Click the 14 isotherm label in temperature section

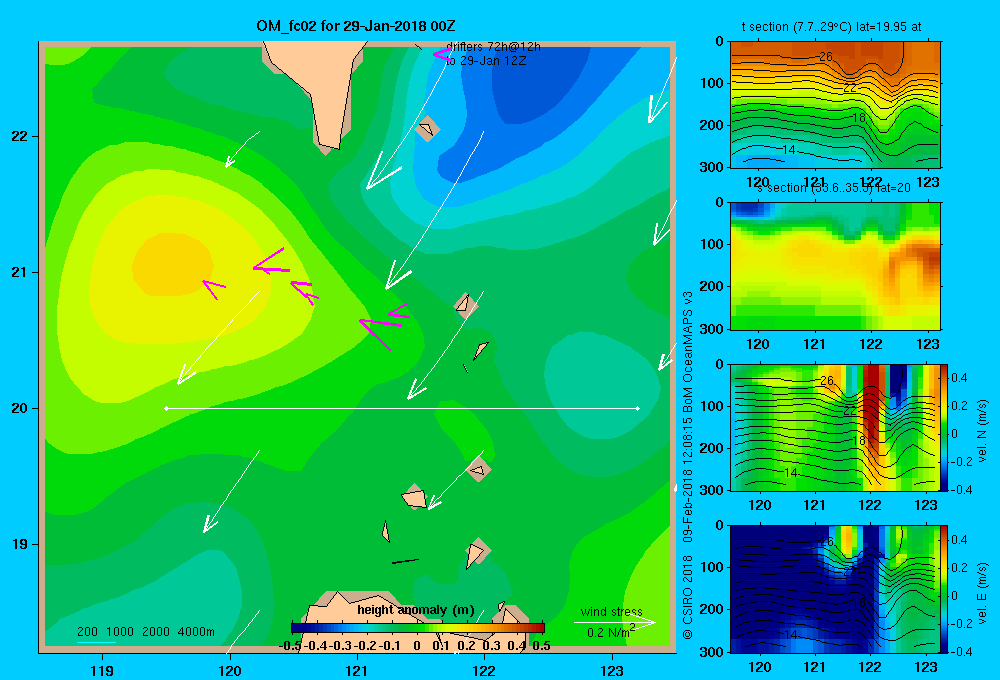point(788,149)
